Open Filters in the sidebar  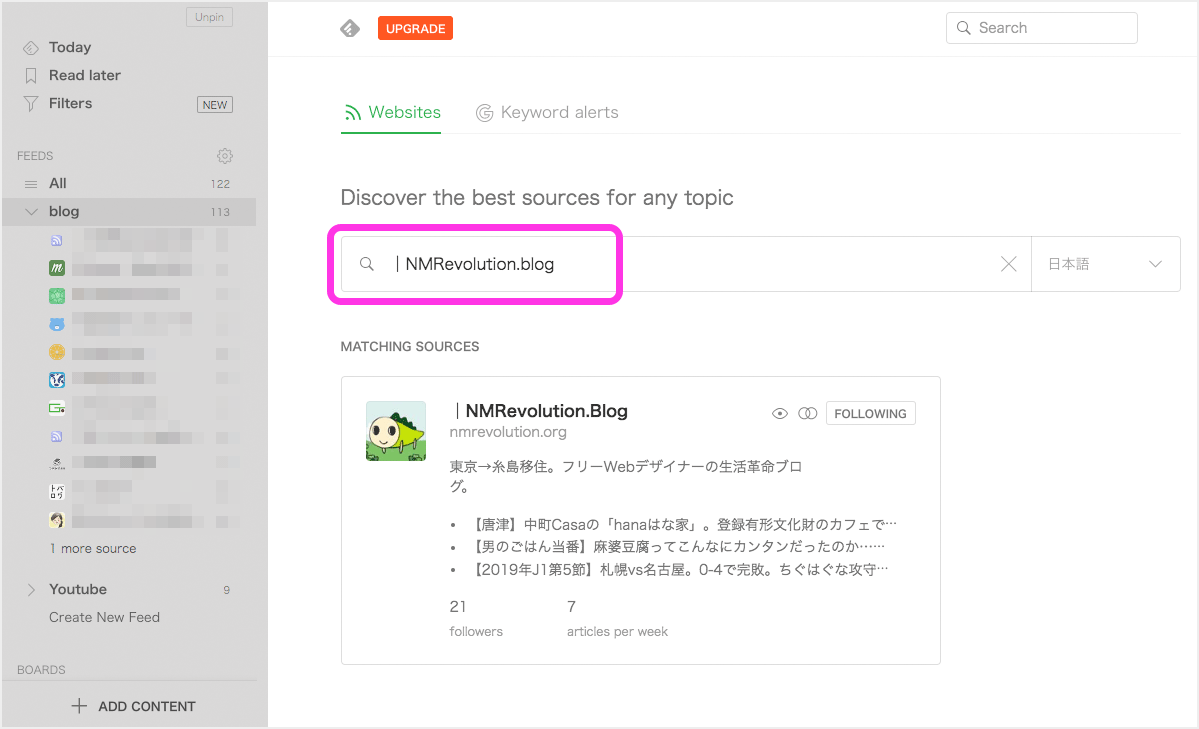pyautogui.click(x=70, y=103)
